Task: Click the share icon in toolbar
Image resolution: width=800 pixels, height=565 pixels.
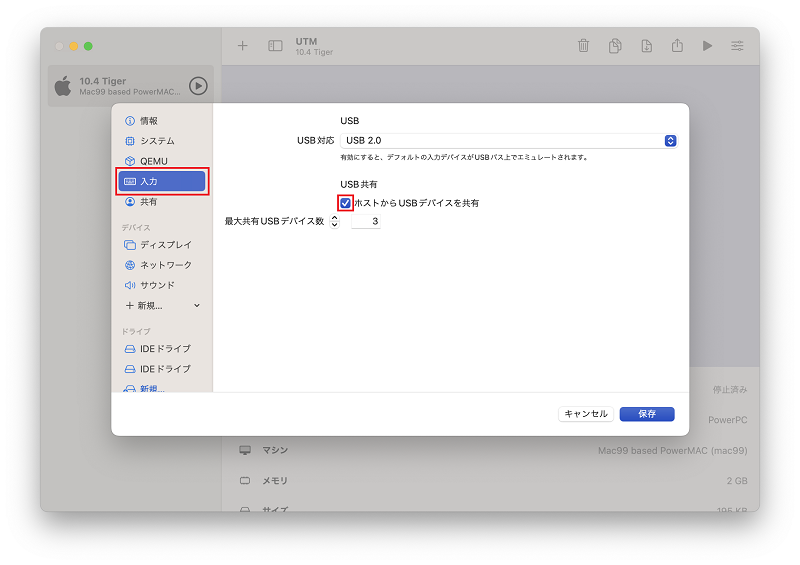Action: pos(677,45)
